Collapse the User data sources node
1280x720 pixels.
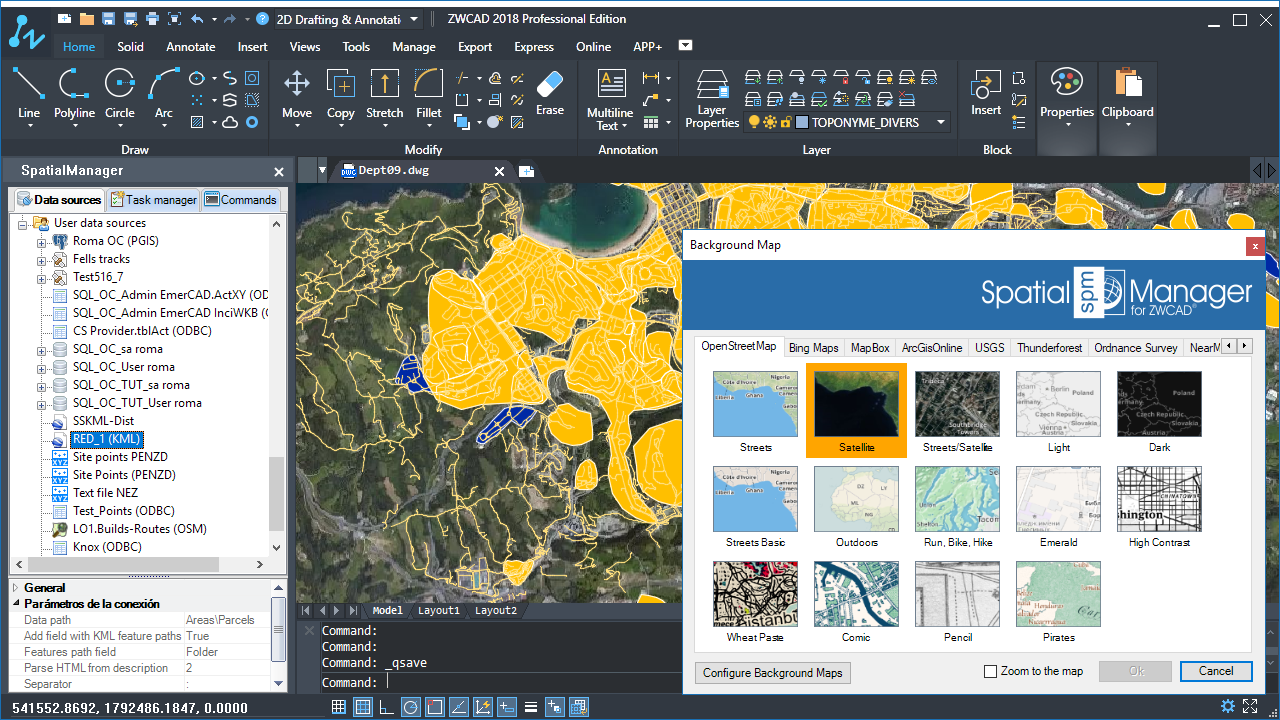tap(23, 223)
